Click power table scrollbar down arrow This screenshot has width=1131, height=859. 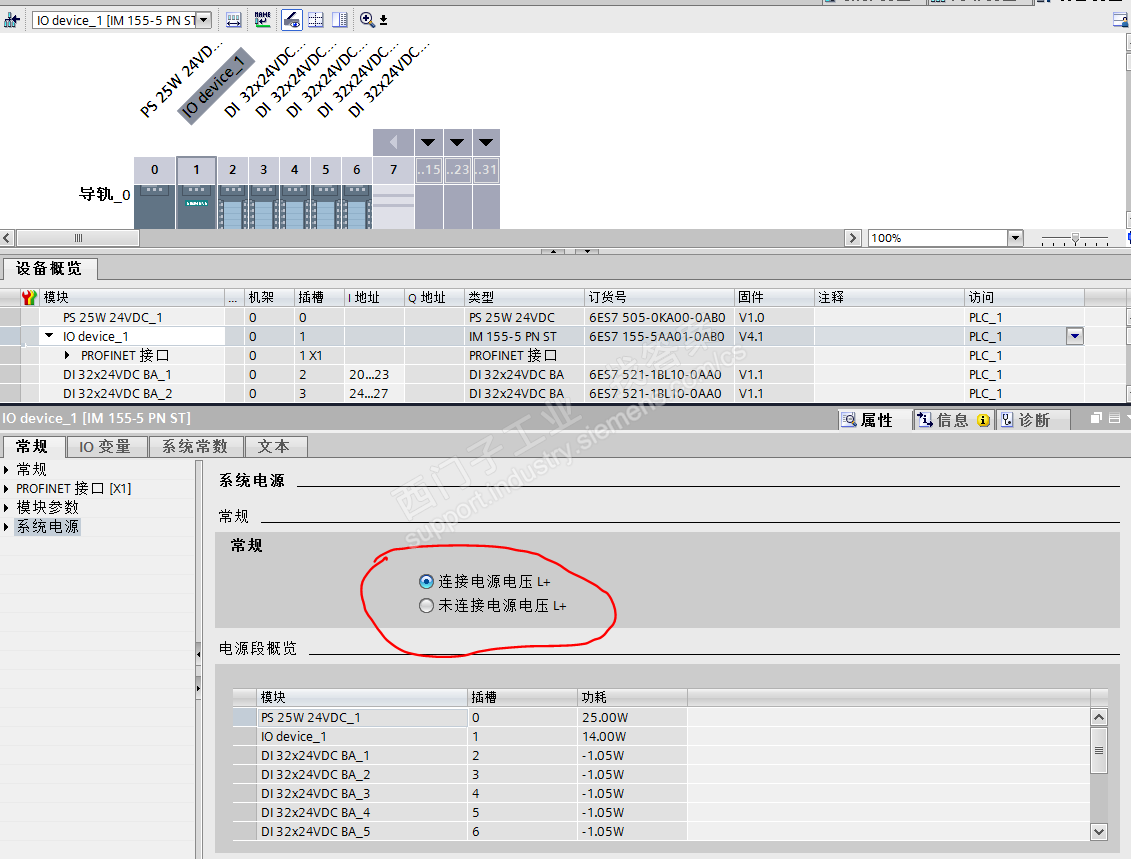click(x=1099, y=832)
